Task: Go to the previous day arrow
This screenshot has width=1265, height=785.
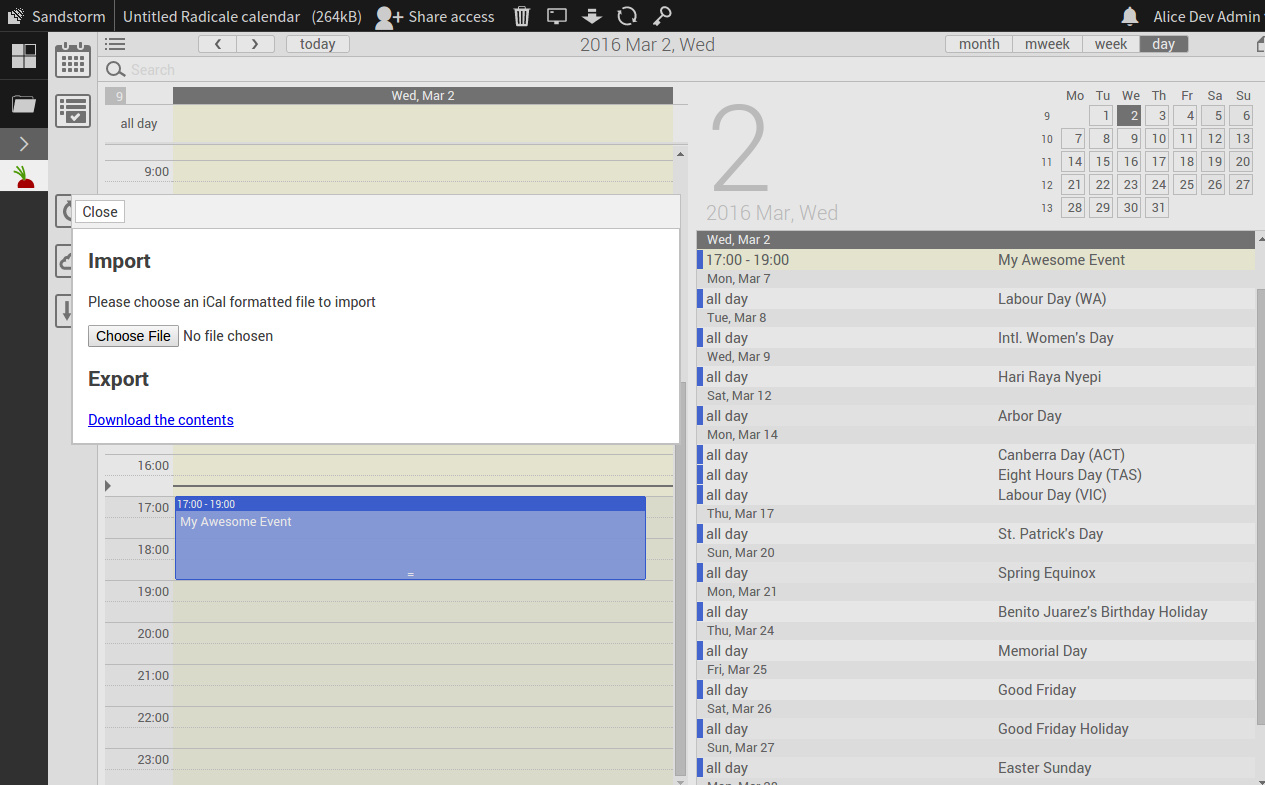Action: pyautogui.click(x=217, y=44)
